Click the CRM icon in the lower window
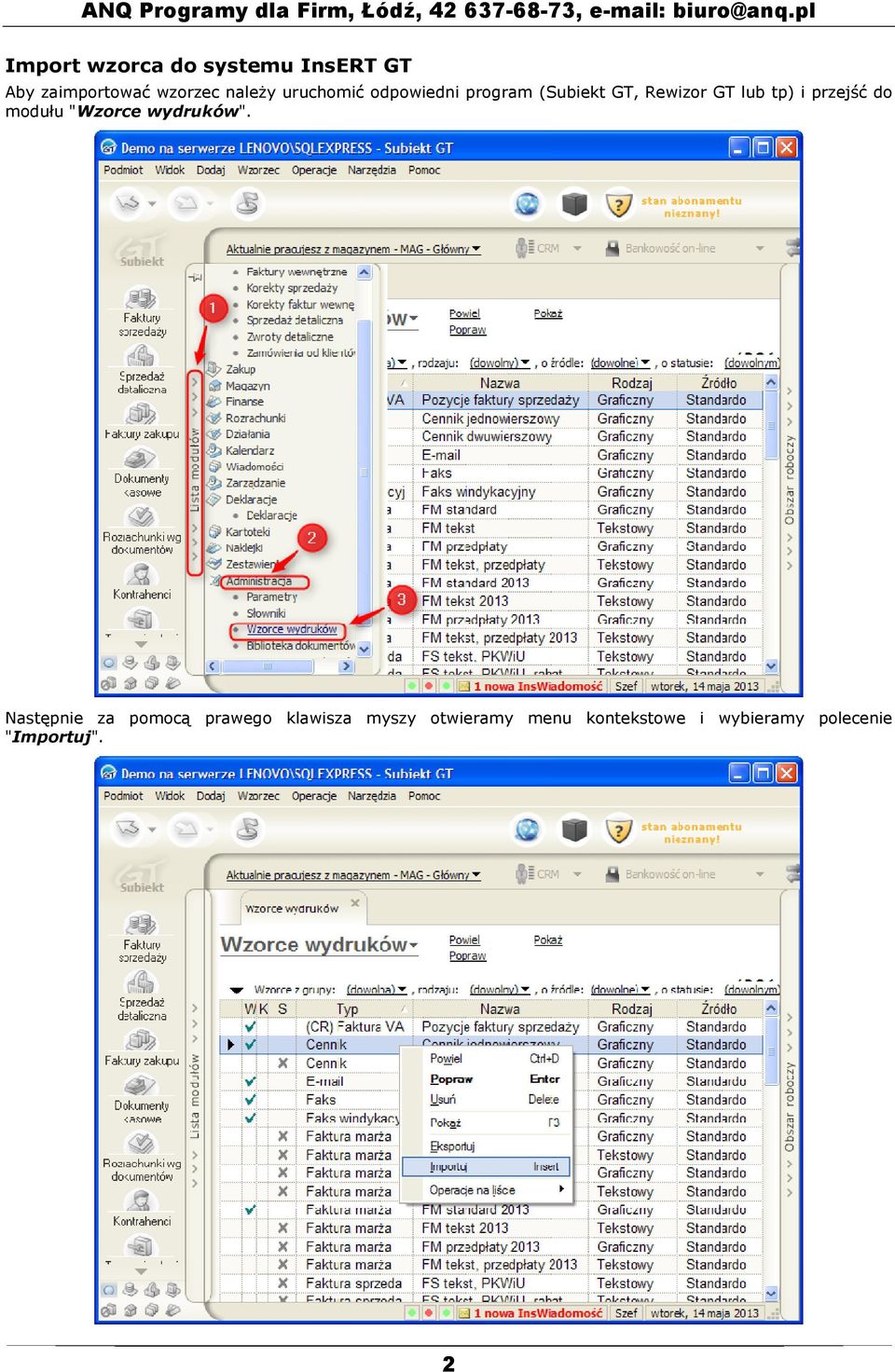Image resolution: width=895 pixels, height=1372 pixels. pos(523,874)
